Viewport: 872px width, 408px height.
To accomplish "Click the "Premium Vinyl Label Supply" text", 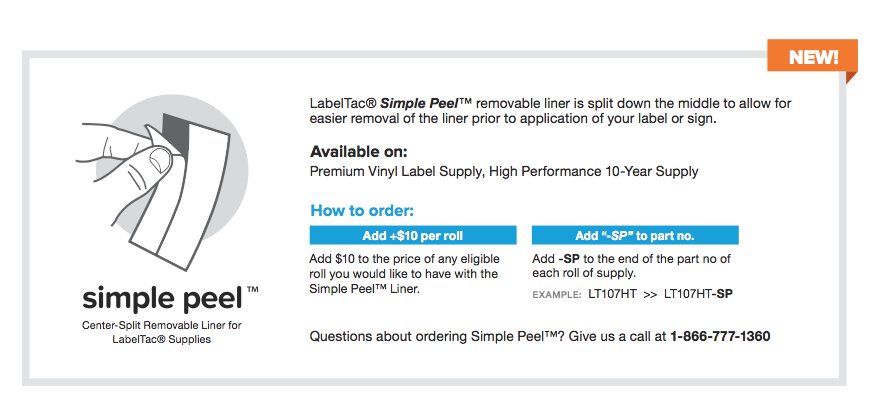I will pyautogui.click(x=396, y=171).
